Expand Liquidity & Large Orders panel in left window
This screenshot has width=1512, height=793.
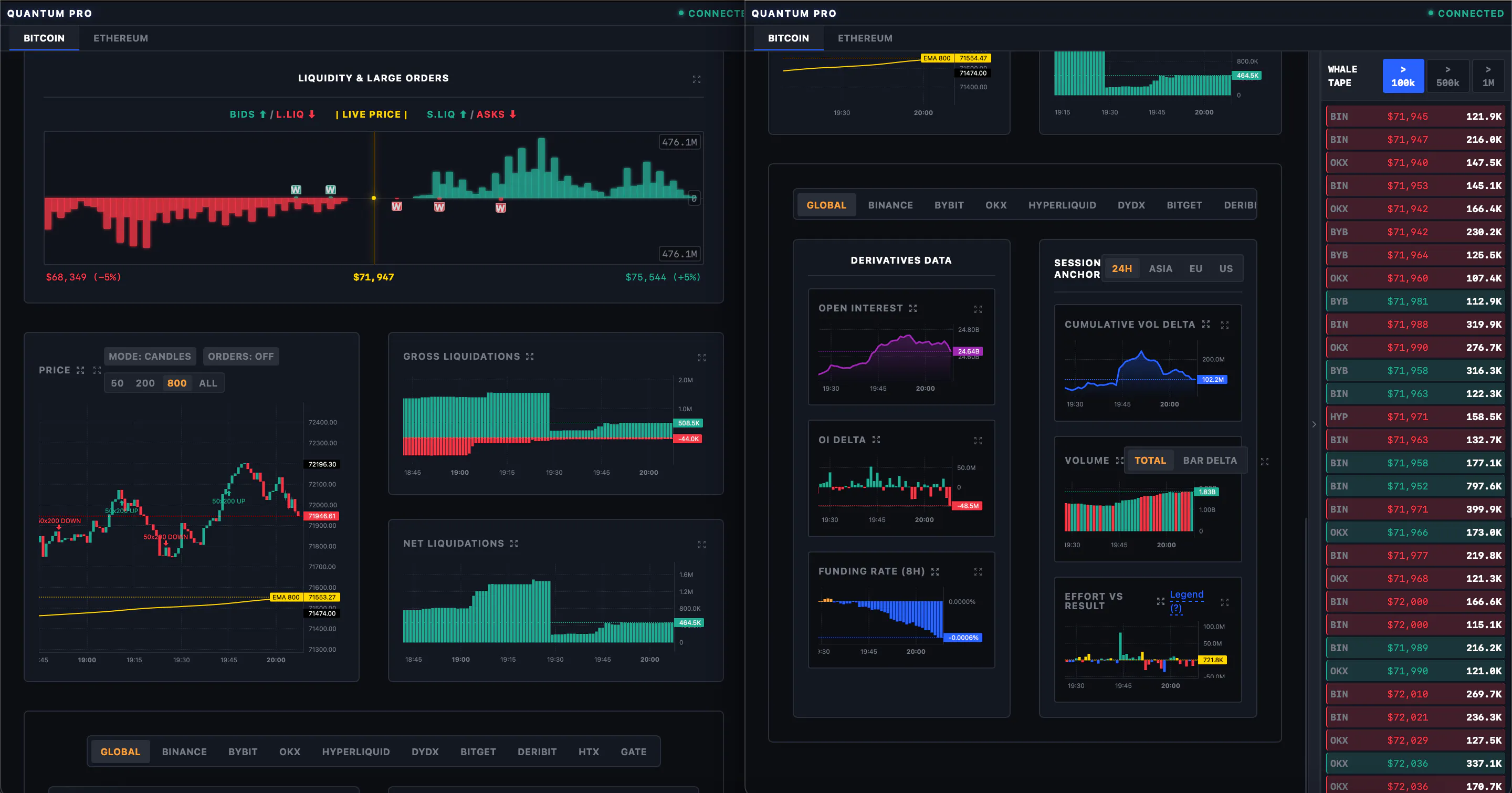(696, 79)
